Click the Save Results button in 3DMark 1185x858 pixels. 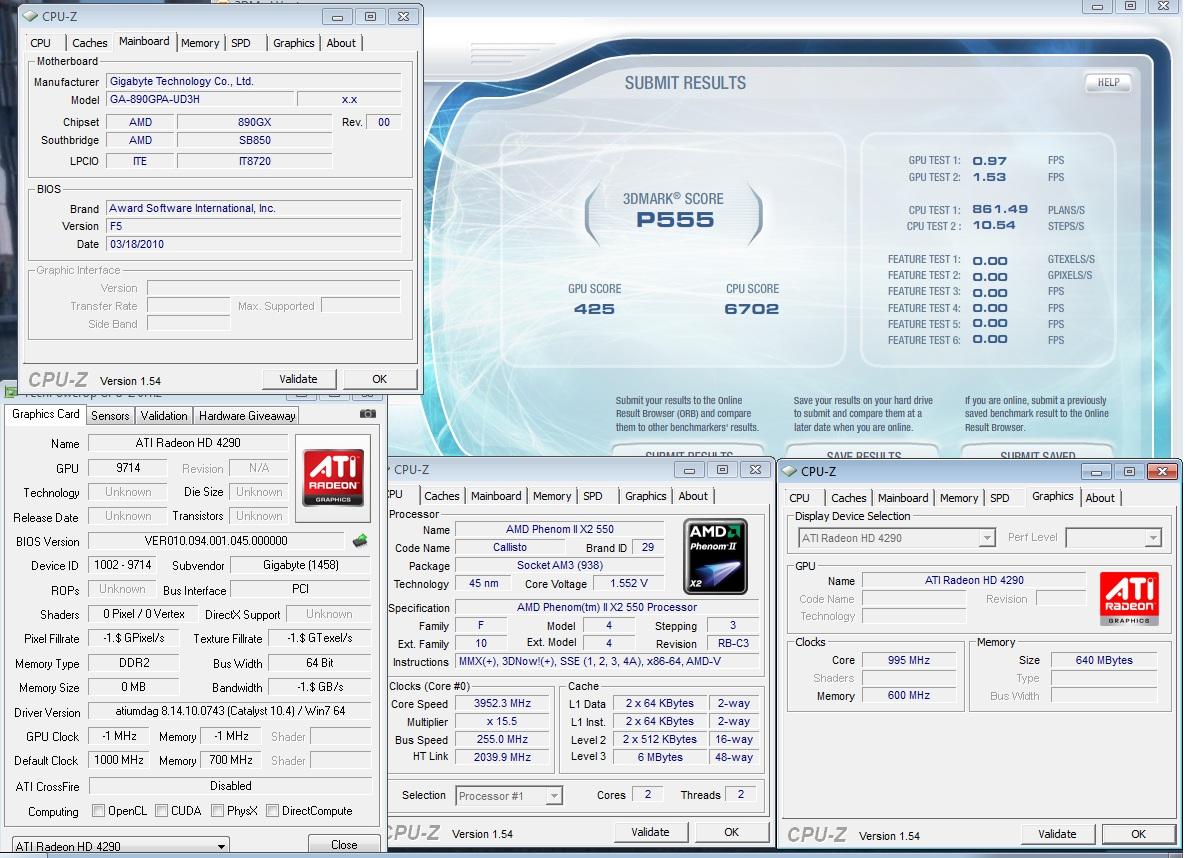[864, 454]
